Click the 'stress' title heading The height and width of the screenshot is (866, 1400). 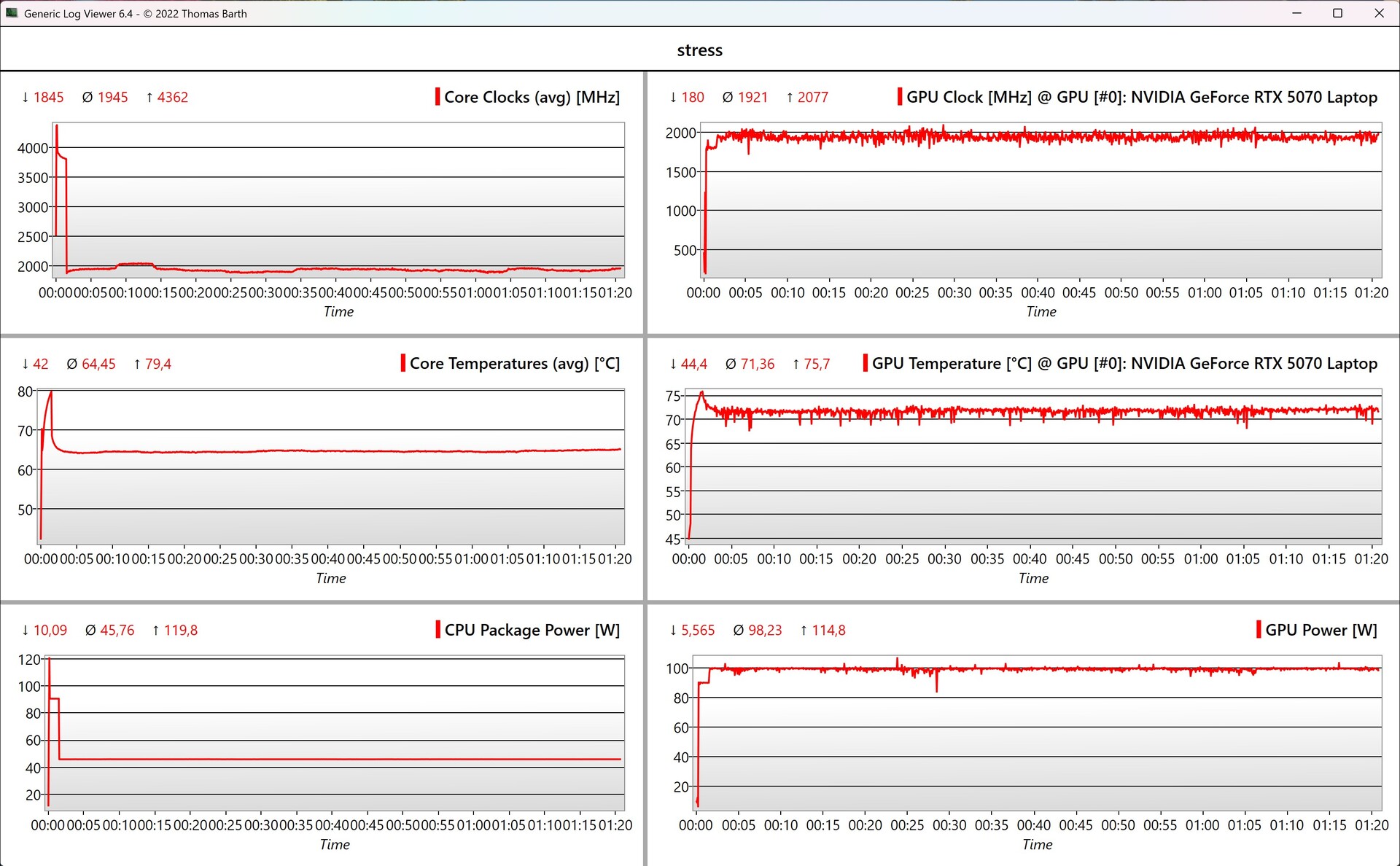coord(699,50)
